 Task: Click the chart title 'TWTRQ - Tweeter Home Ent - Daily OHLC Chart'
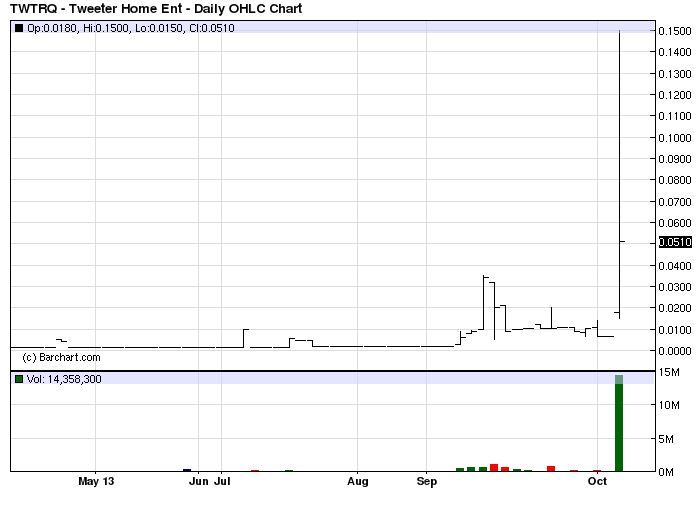point(156,8)
